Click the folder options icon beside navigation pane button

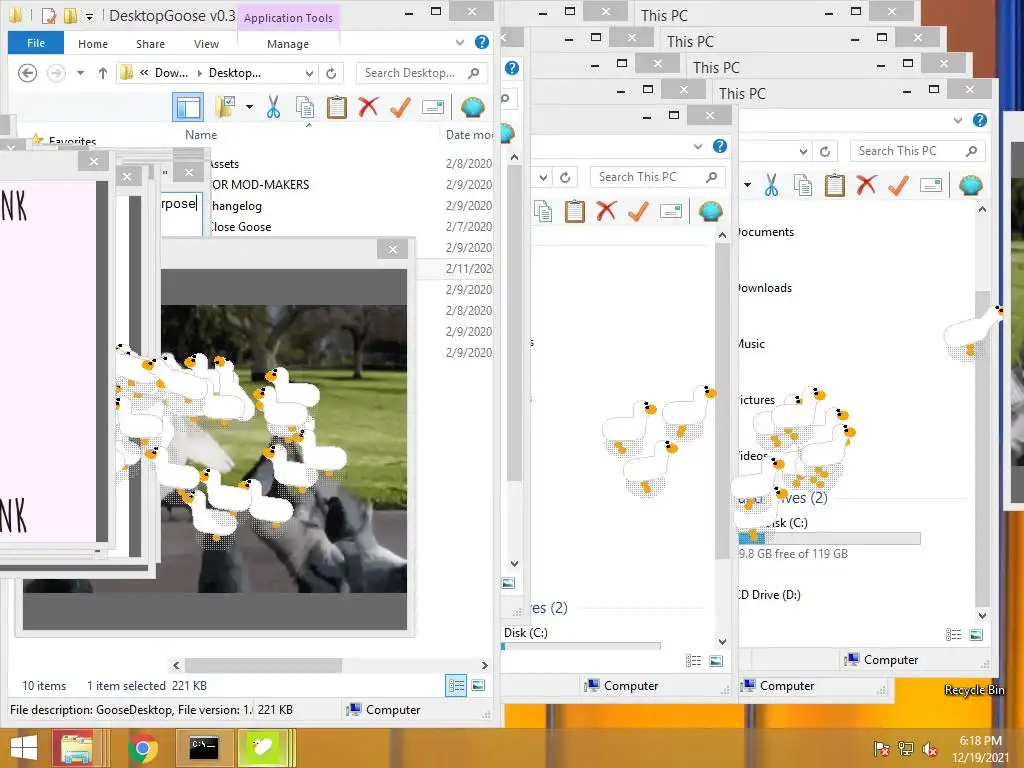pyautogui.click(x=225, y=106)
